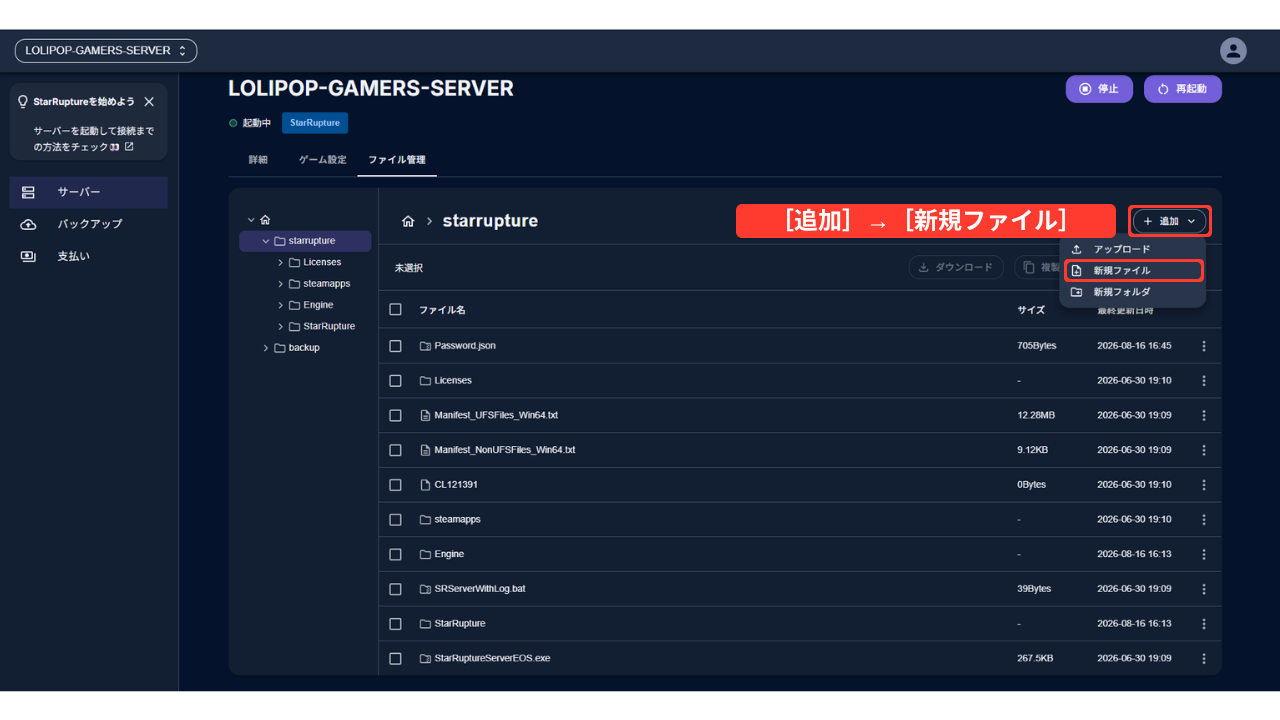
Task: Open more options for the steamapps row
Action: point(1204,520)
